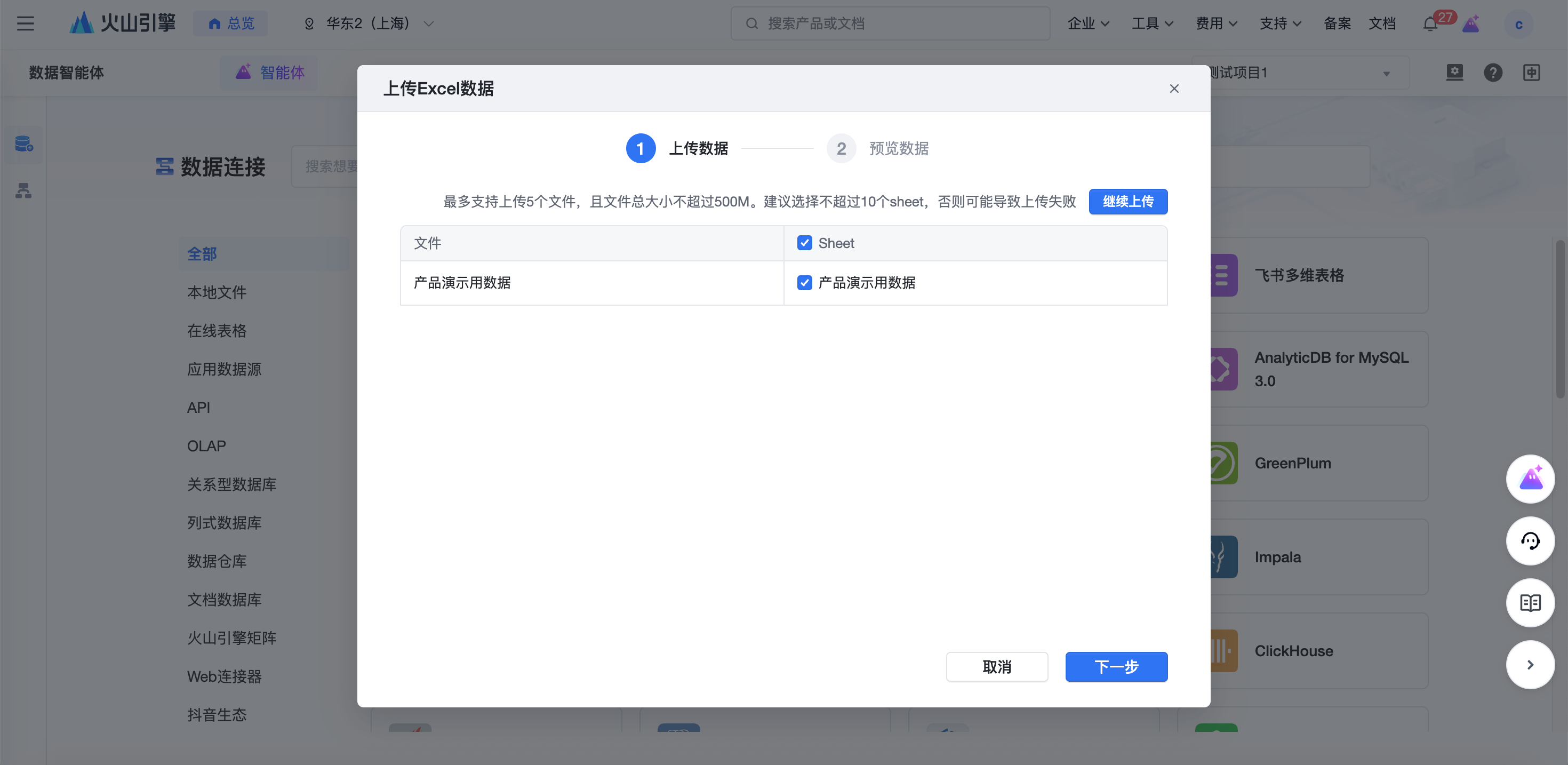This screenshot has height=765, width=1568.
Task: Open the hamburger navigation menu
Action: [x=25, y=23]
